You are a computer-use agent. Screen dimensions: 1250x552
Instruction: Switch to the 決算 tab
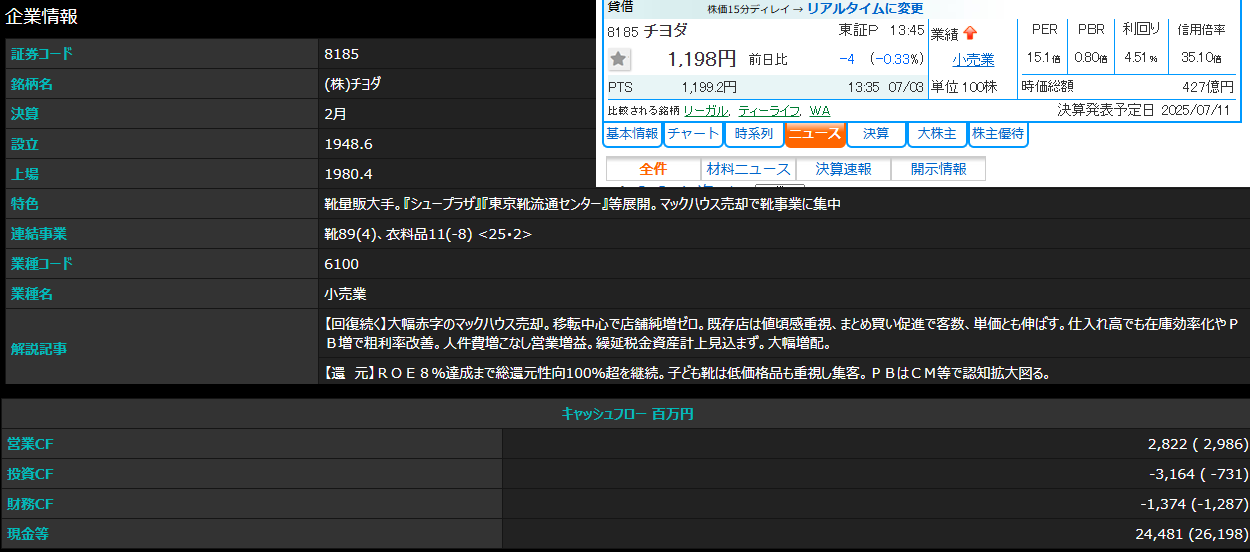click(876, 133)
